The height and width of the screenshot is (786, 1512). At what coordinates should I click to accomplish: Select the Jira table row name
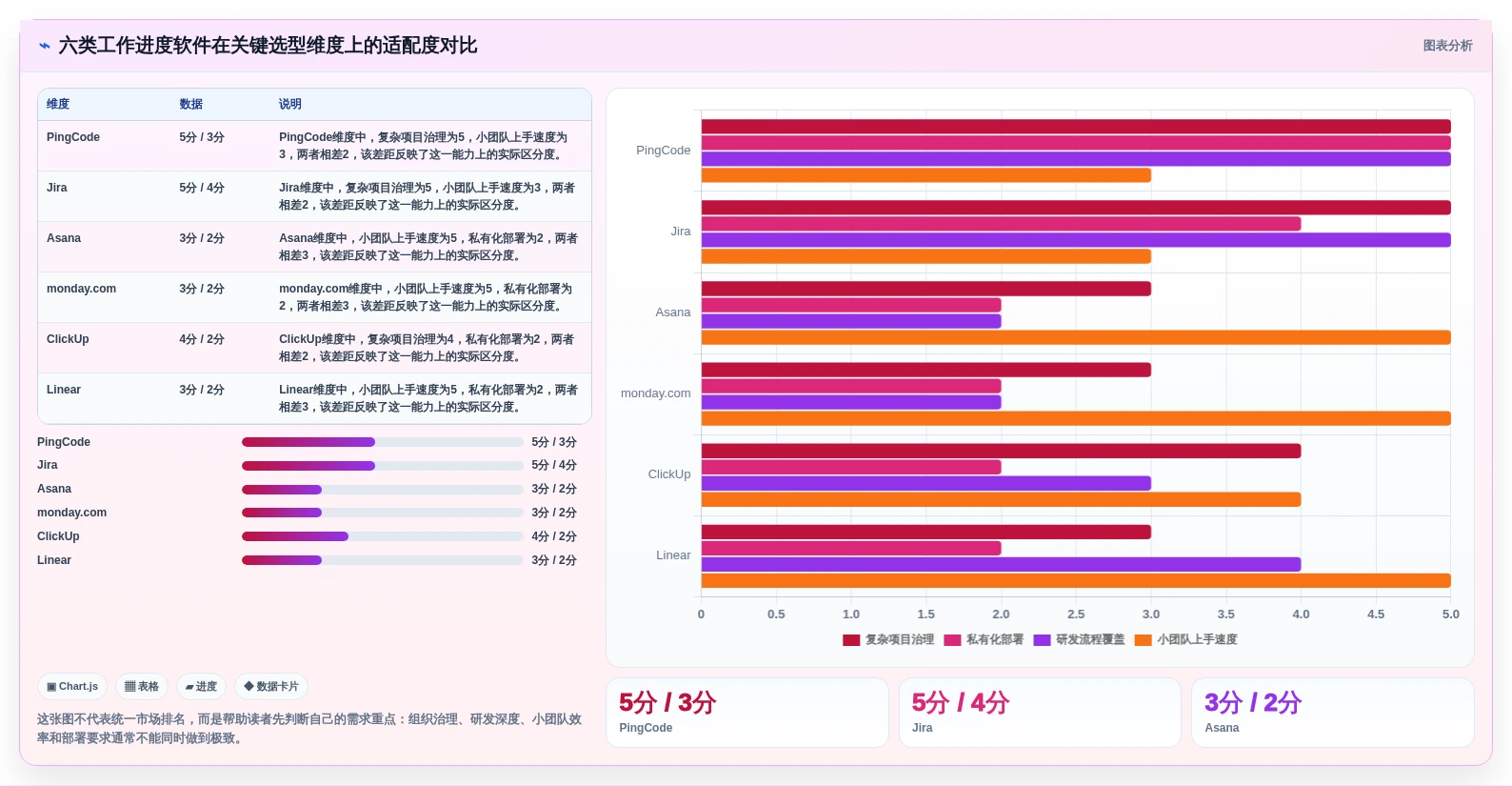coord(57,188)
